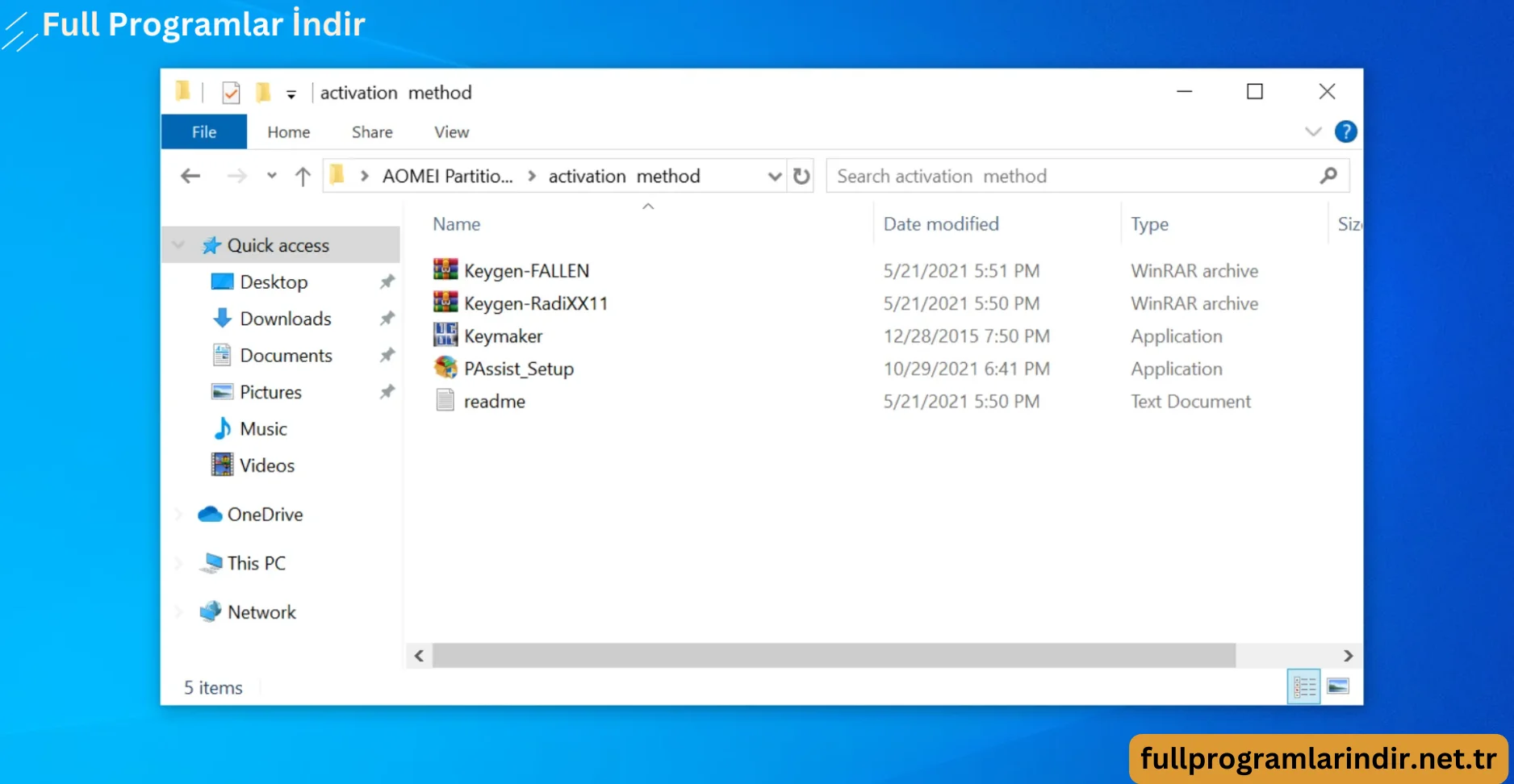Image resolution: width=1514 pixels, height=784 pixels.
Task: Open Help via the blue question mark icon
Action: [1346, 131]
